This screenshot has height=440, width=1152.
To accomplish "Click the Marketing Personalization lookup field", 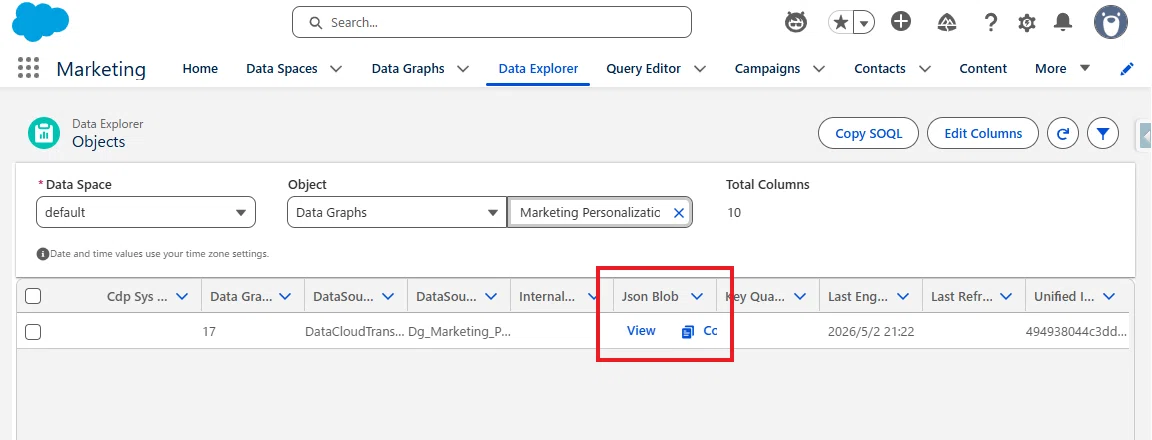I will [x=600, y=212].
